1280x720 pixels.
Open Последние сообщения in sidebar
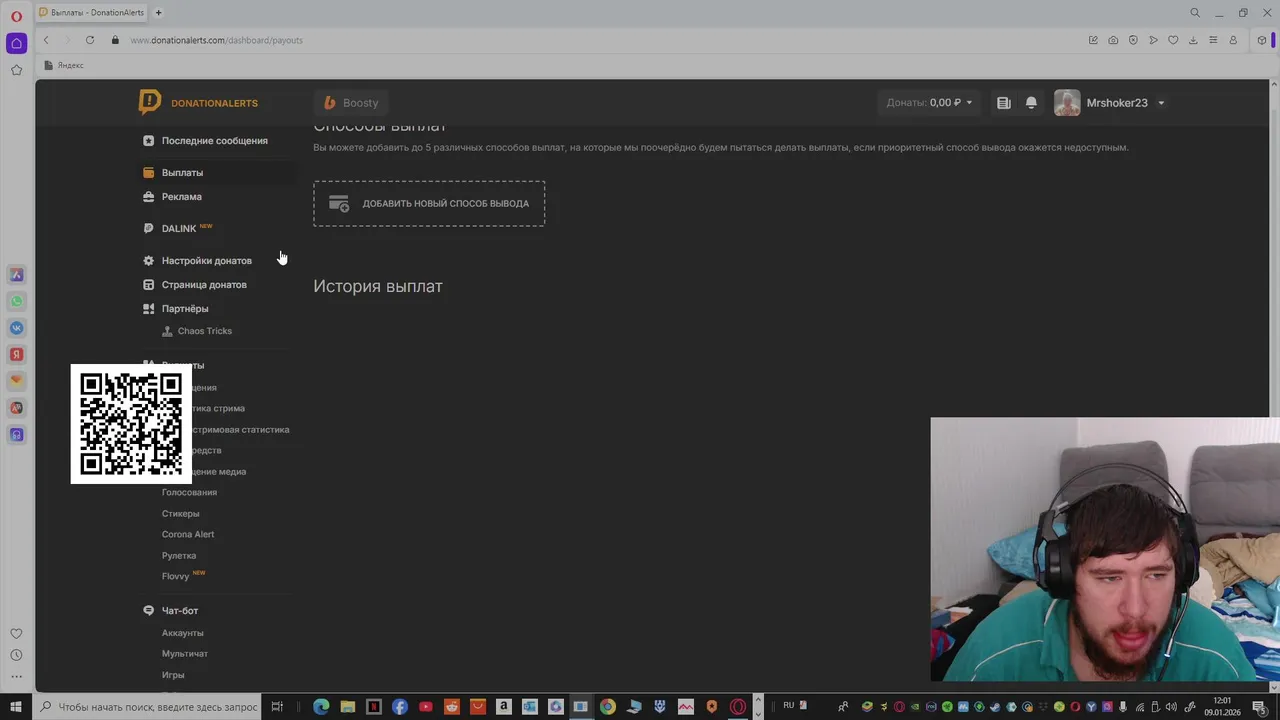coord(214,141)
